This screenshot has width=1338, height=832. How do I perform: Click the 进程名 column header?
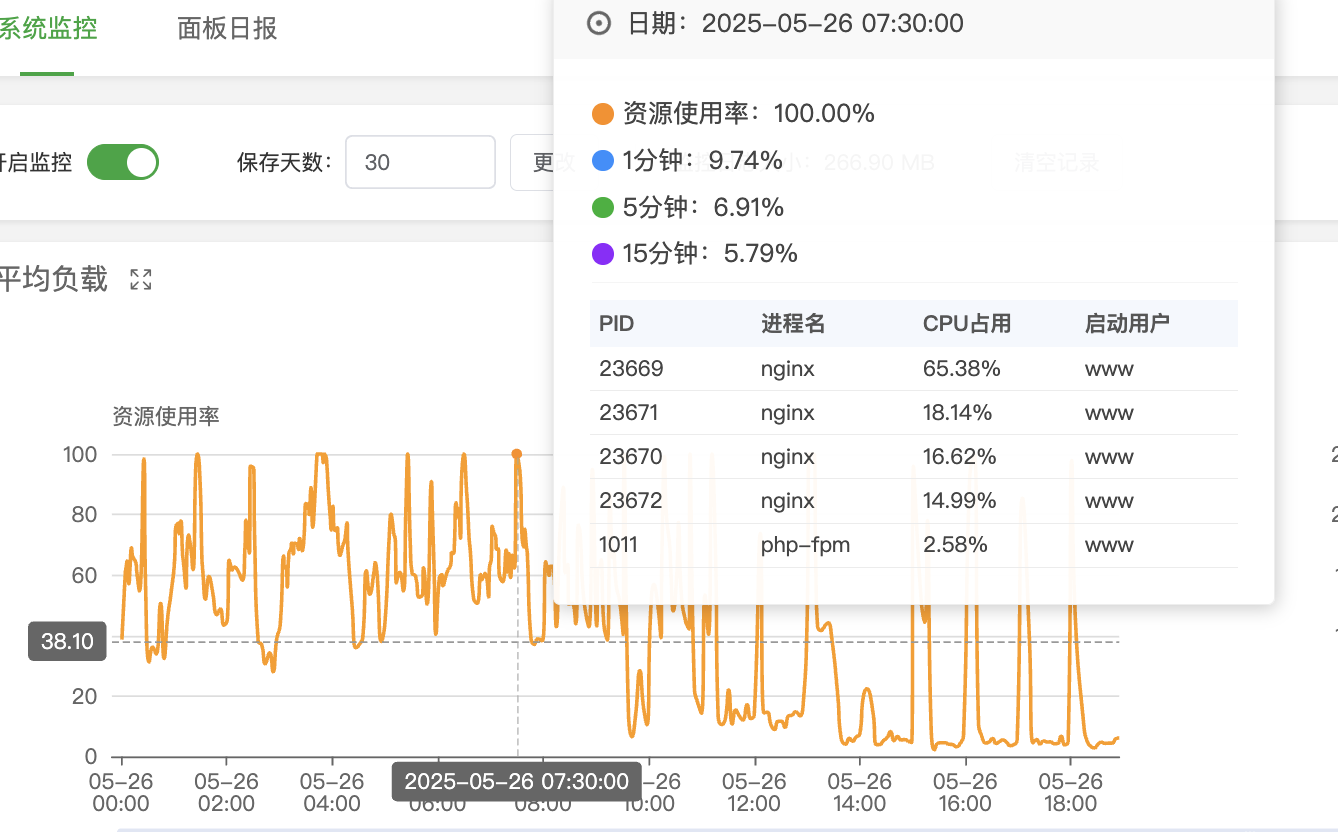click(793, 323)
